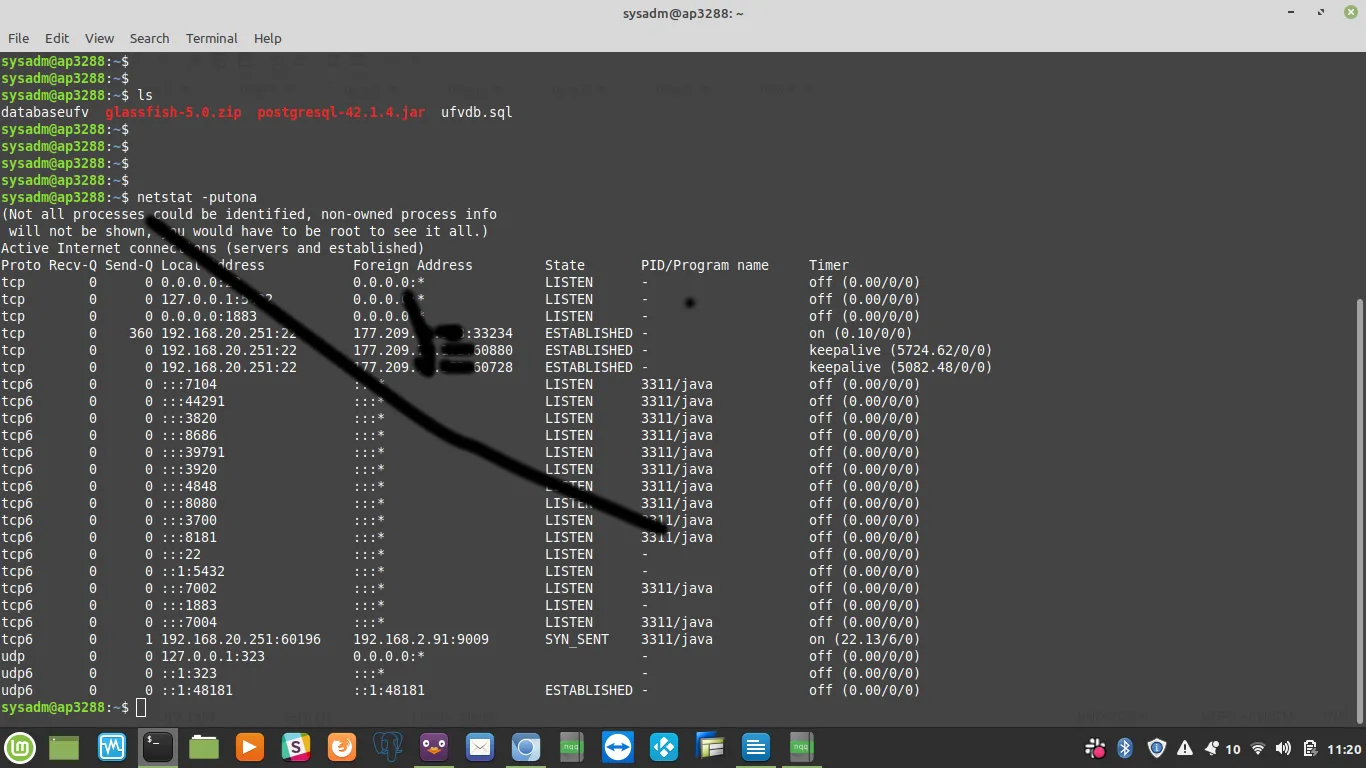Viewport: 1366px width, 768px height.
Task: Switch to Chromium browser in taskbar
Action: click(x=526, y=747)
